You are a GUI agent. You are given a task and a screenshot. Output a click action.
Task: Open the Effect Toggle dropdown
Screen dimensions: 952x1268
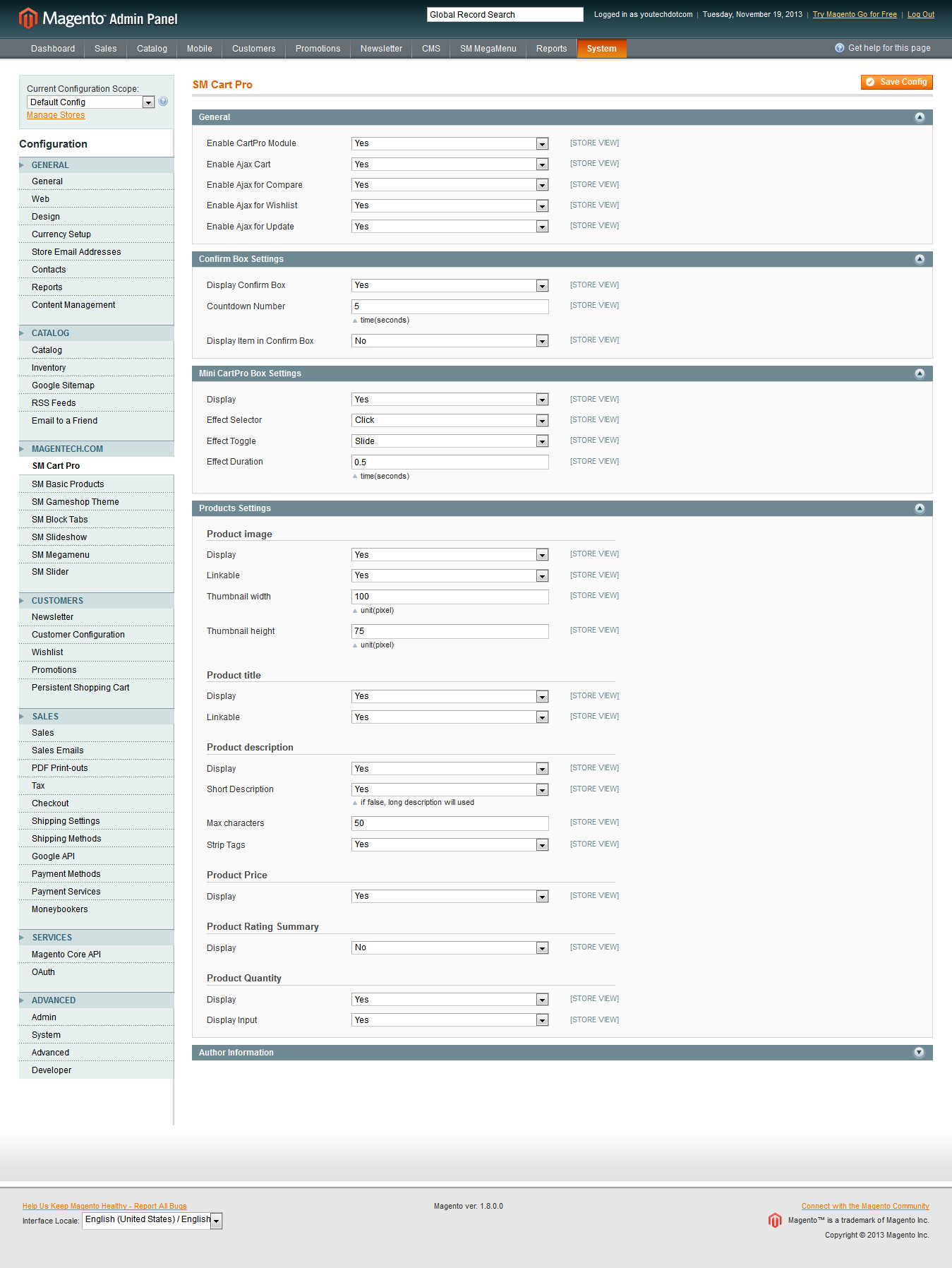point(450,441)
